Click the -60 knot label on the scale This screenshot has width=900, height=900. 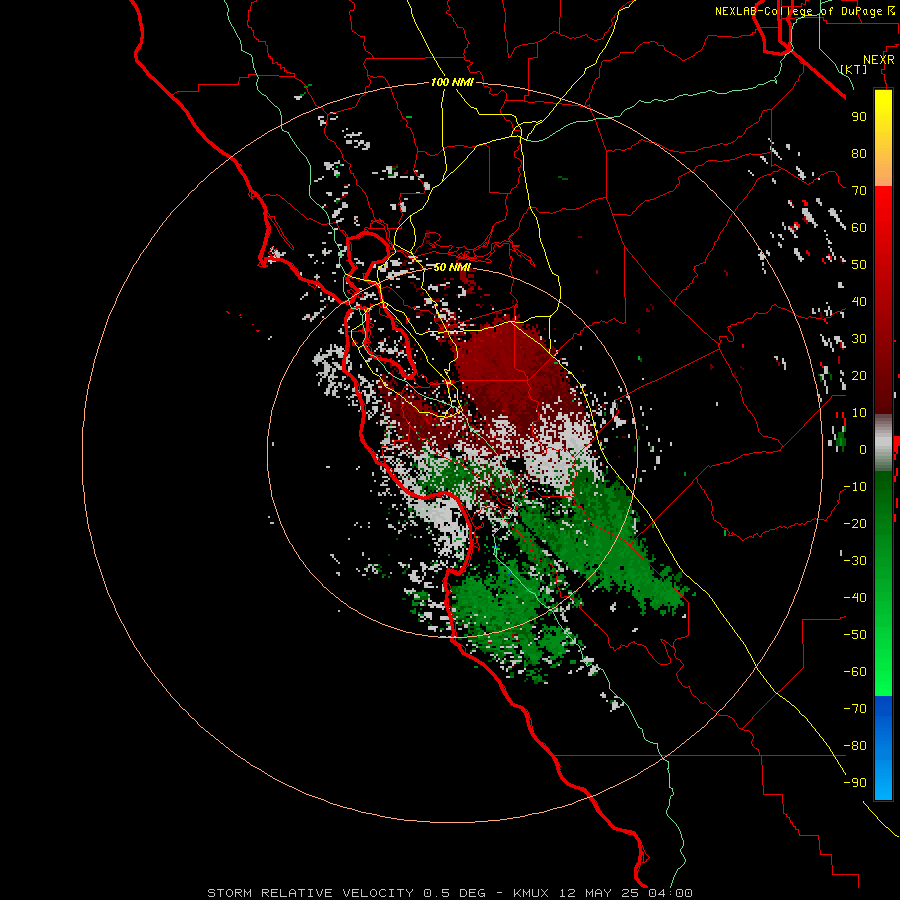tap(855, 672)
